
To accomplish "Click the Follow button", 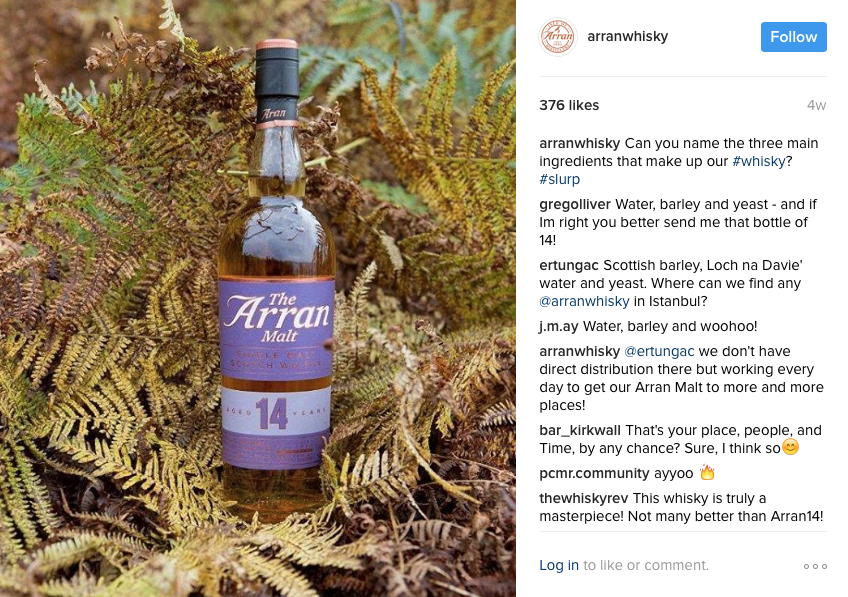I will (793, 37).
